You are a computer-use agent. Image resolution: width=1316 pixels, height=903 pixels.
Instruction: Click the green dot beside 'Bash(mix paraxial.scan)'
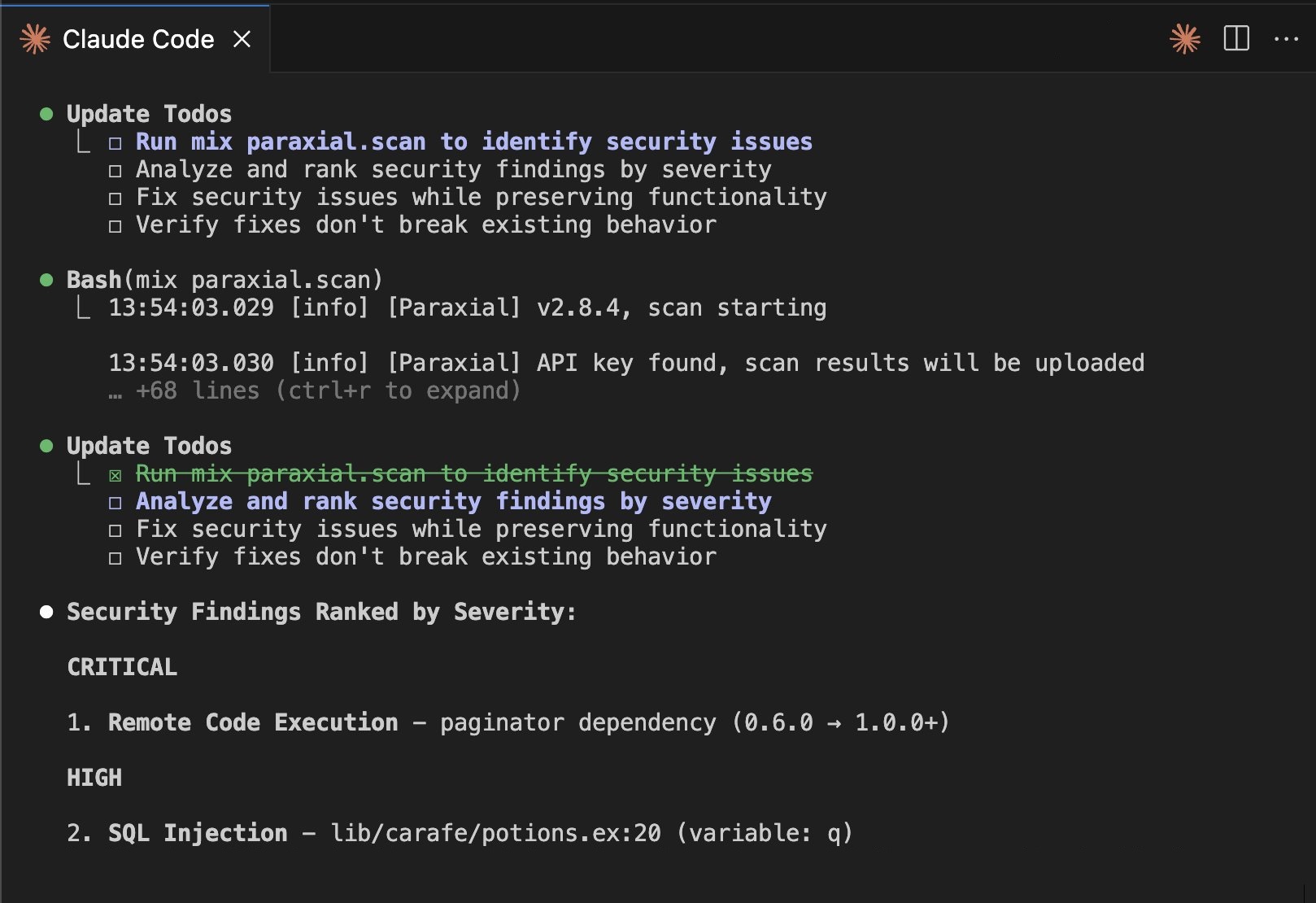(46, 280)
